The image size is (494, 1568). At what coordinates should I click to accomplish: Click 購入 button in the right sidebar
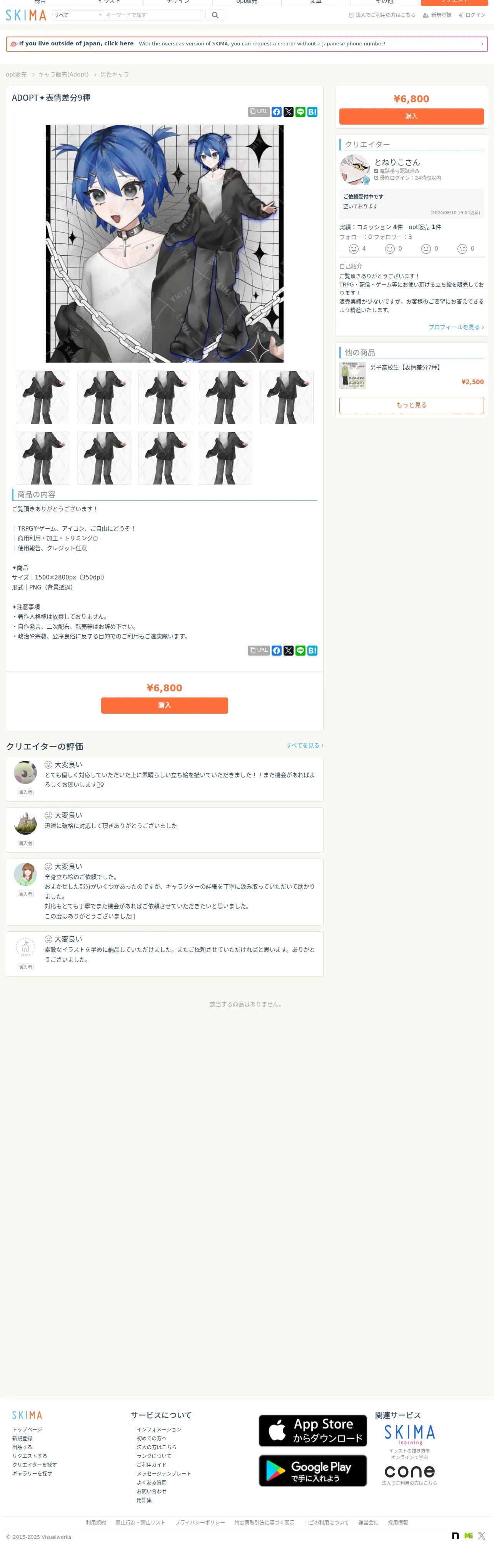[412, 116]
